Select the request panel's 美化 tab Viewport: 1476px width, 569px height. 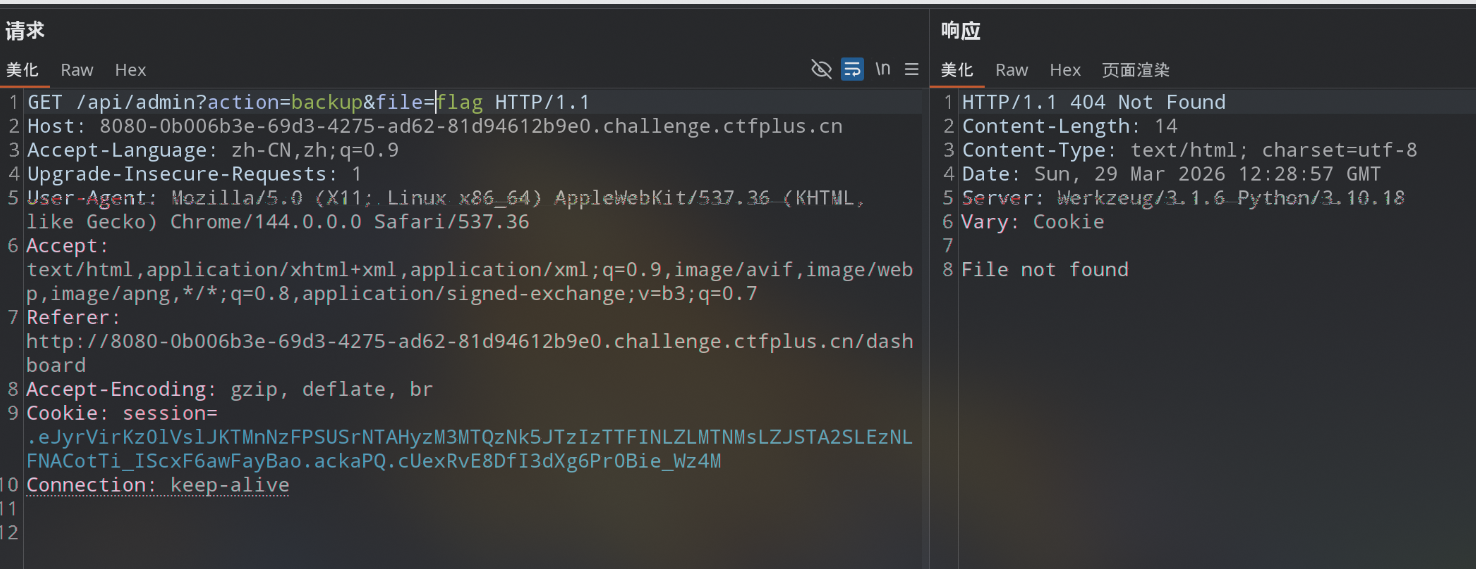click(x=22, y=70)
